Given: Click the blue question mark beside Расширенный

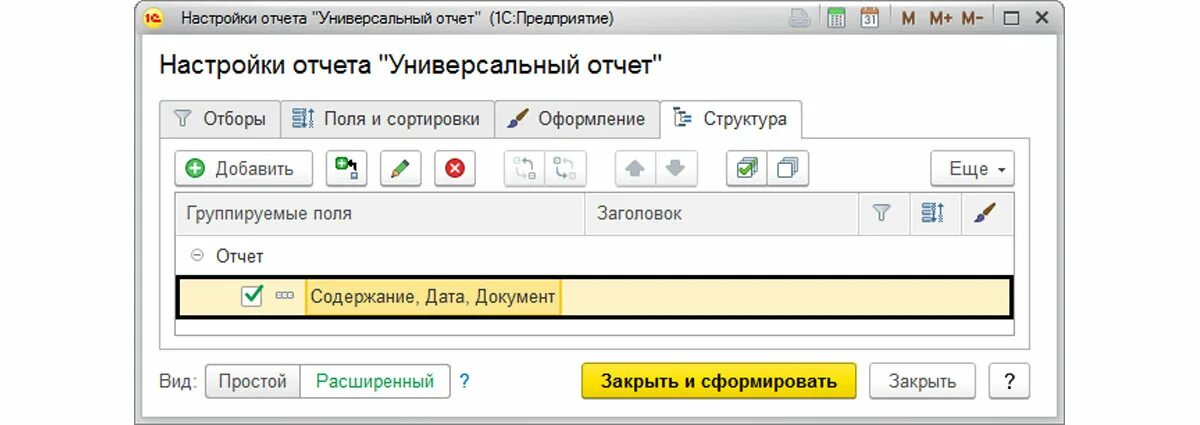Looking at the screenshot, I should 464,381.
